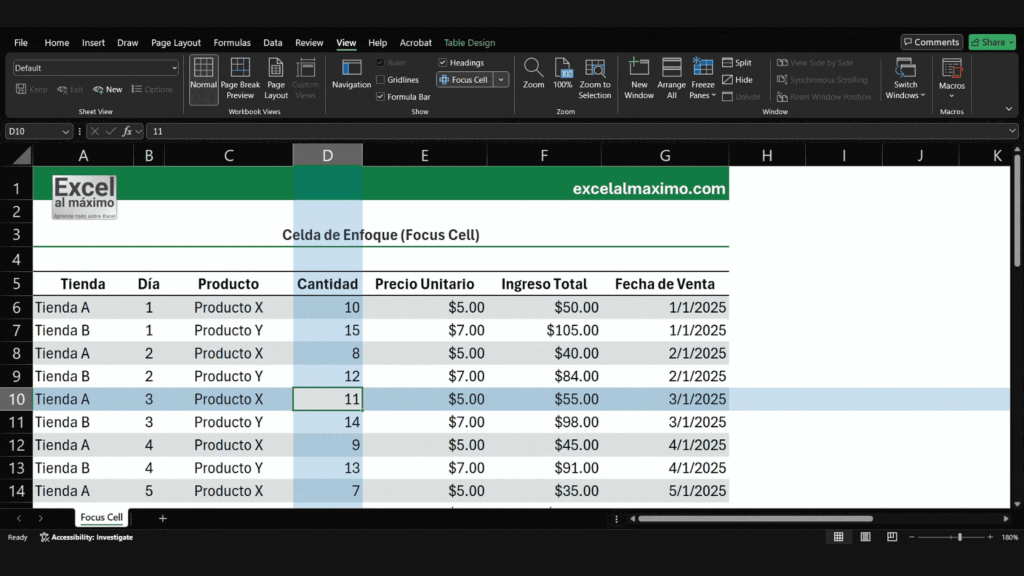
Task: Open the Zoom dialog
Action: [x=533, y=73]
